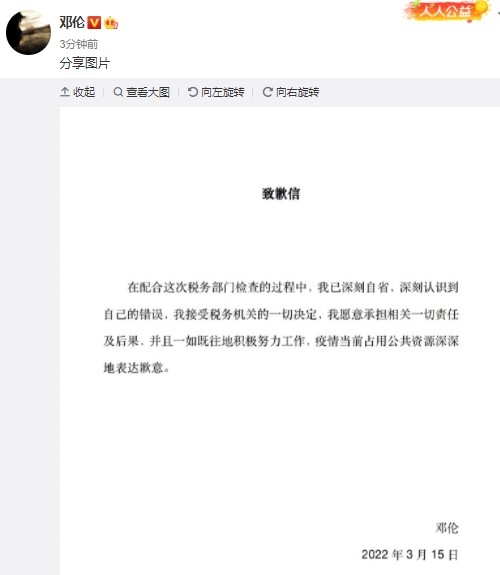Image resolution: width=500 pixels, height=575 pixels.
Task: Click the 人人公益 charity banner
Action: 447,11
